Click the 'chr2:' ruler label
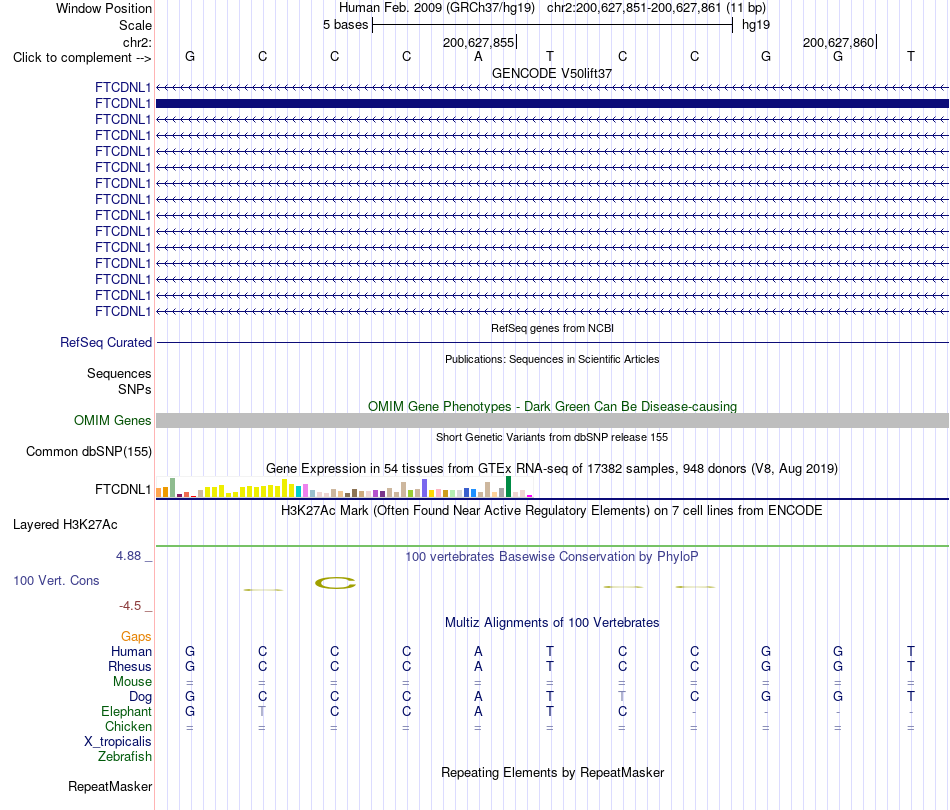Screen dimensions: 950x810 point(137,42)
